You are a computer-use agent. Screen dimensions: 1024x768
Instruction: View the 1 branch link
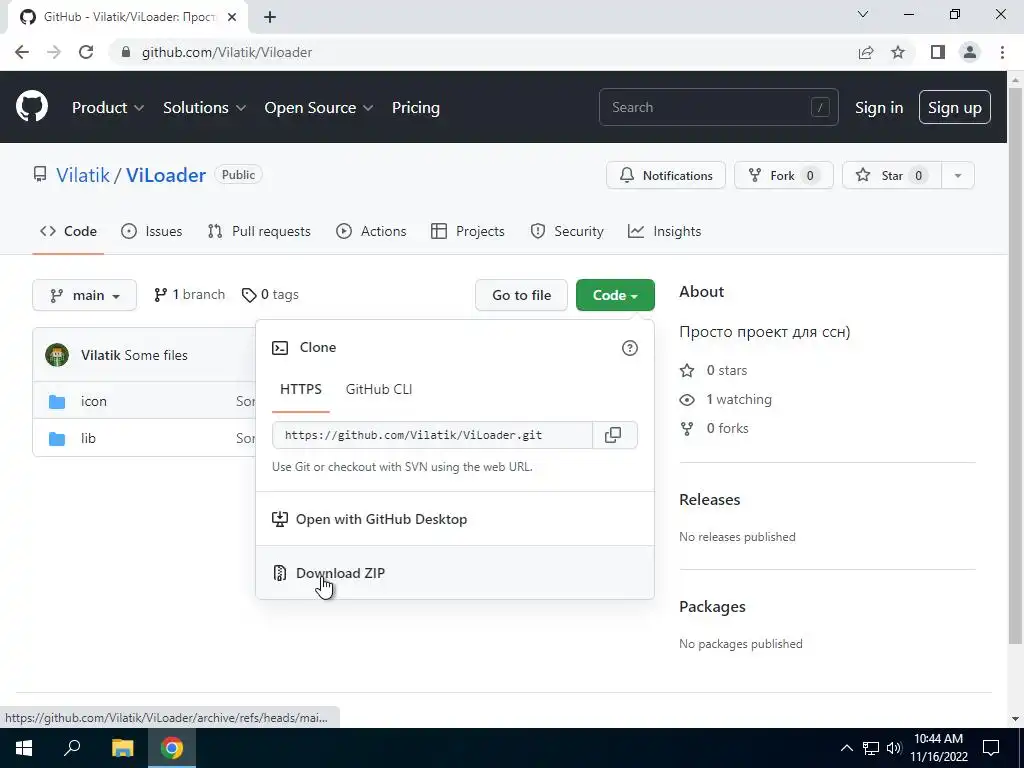[x=189, y=295]
